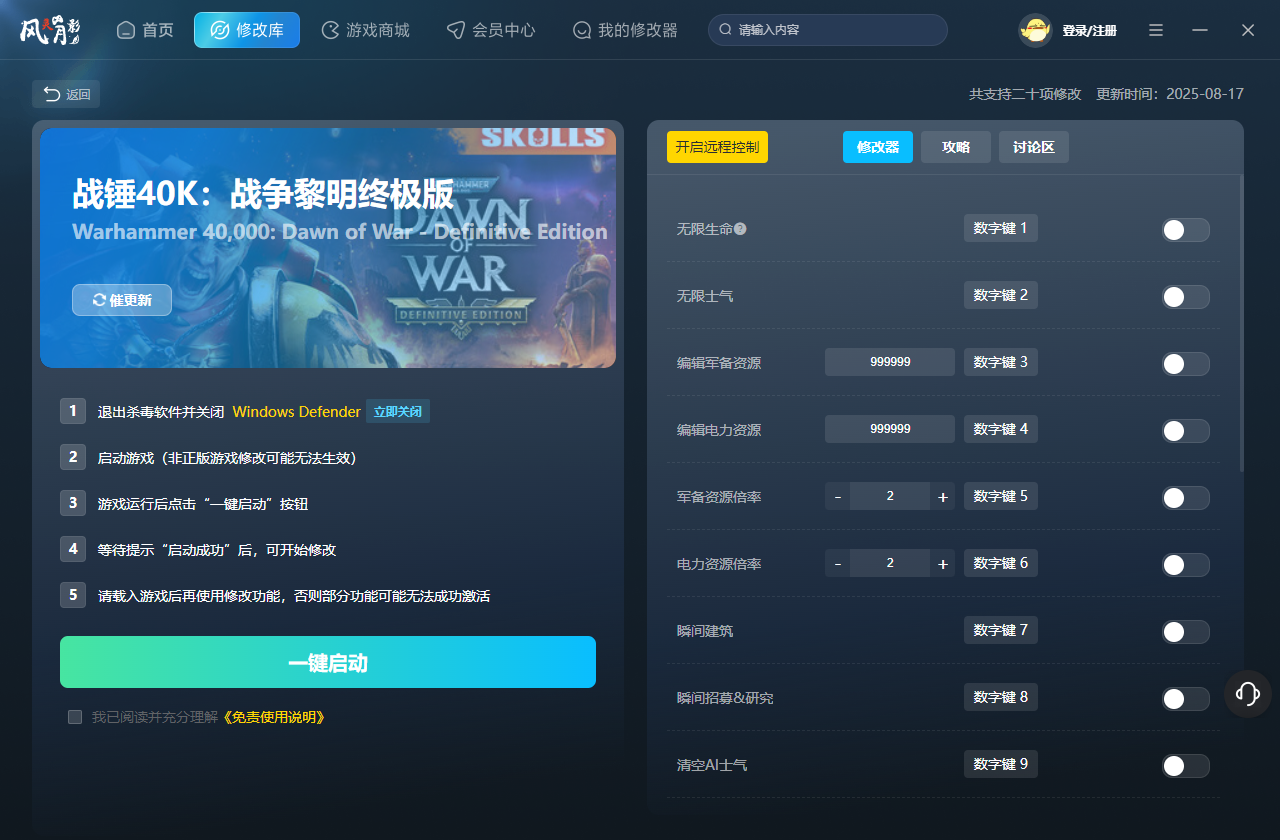Screen dimensions: 1280x840
Task: Click 立即关闭 Windows Defender button
Action: tap(398, 411)
